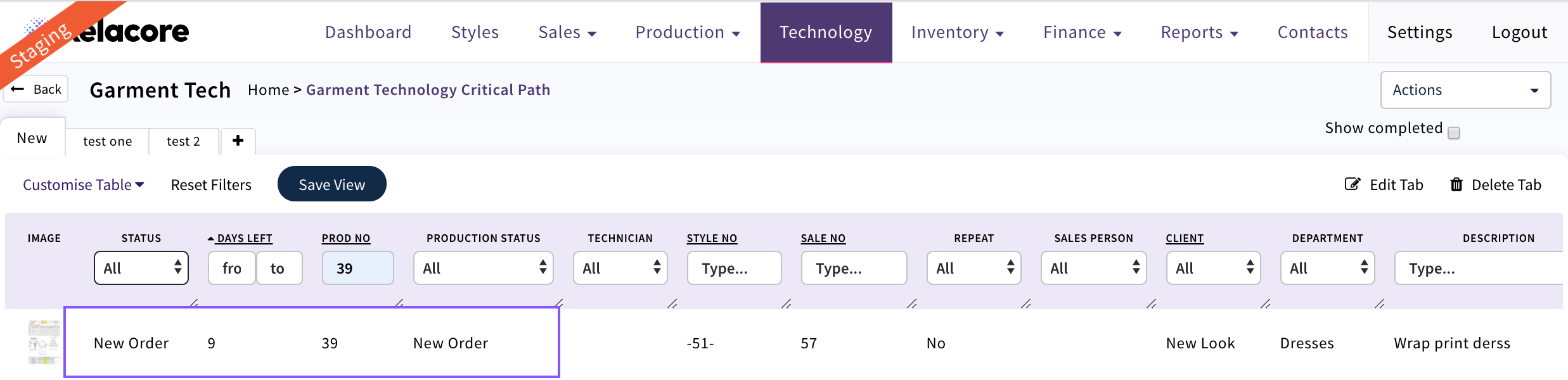Click the Edit Tab pencil icon
This screenshot has width=1568, height=380.
pyautogui.click(x=1352, y=184)
